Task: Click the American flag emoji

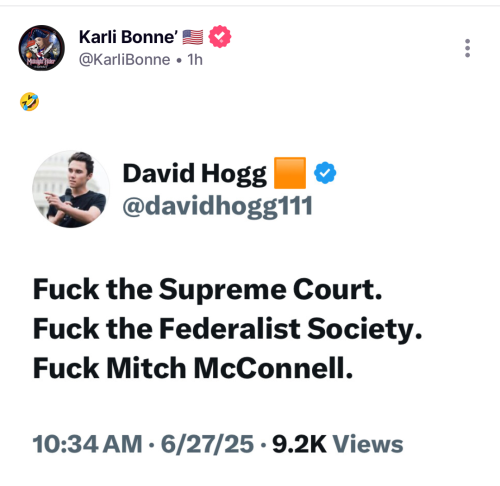Action: click(x=193, y=37)
